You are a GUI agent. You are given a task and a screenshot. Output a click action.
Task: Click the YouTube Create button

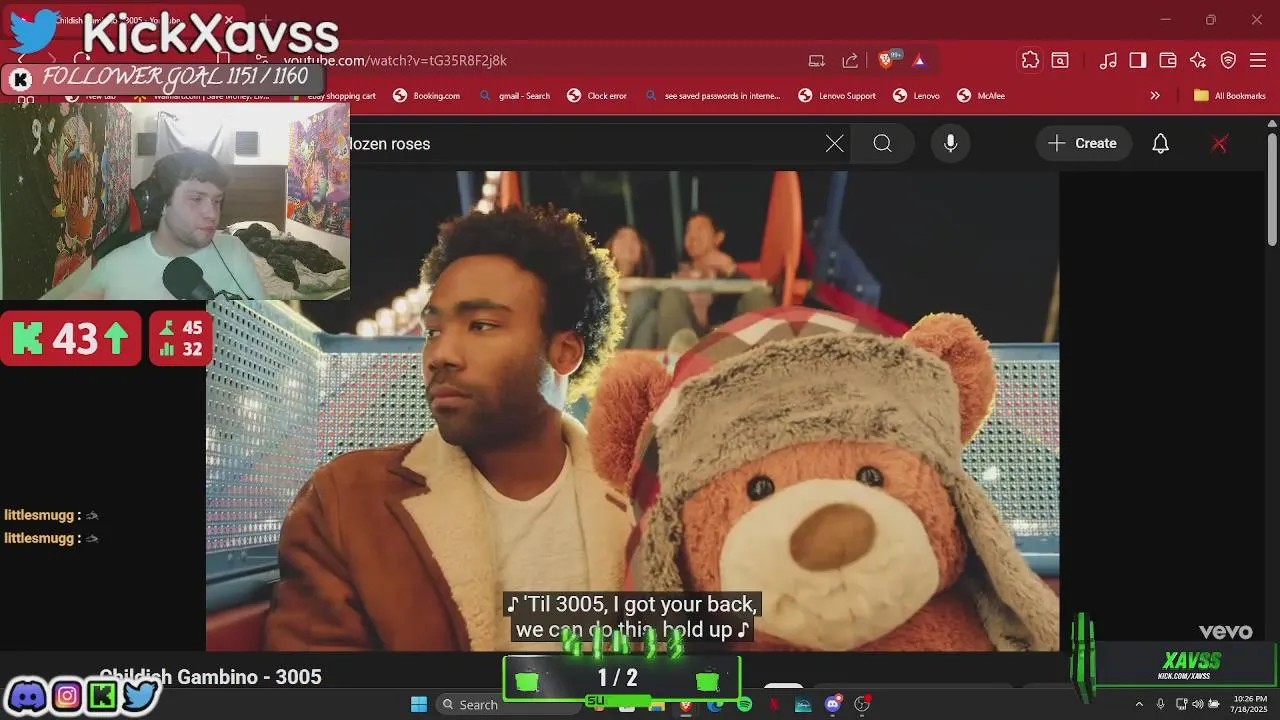point(1083,144)
